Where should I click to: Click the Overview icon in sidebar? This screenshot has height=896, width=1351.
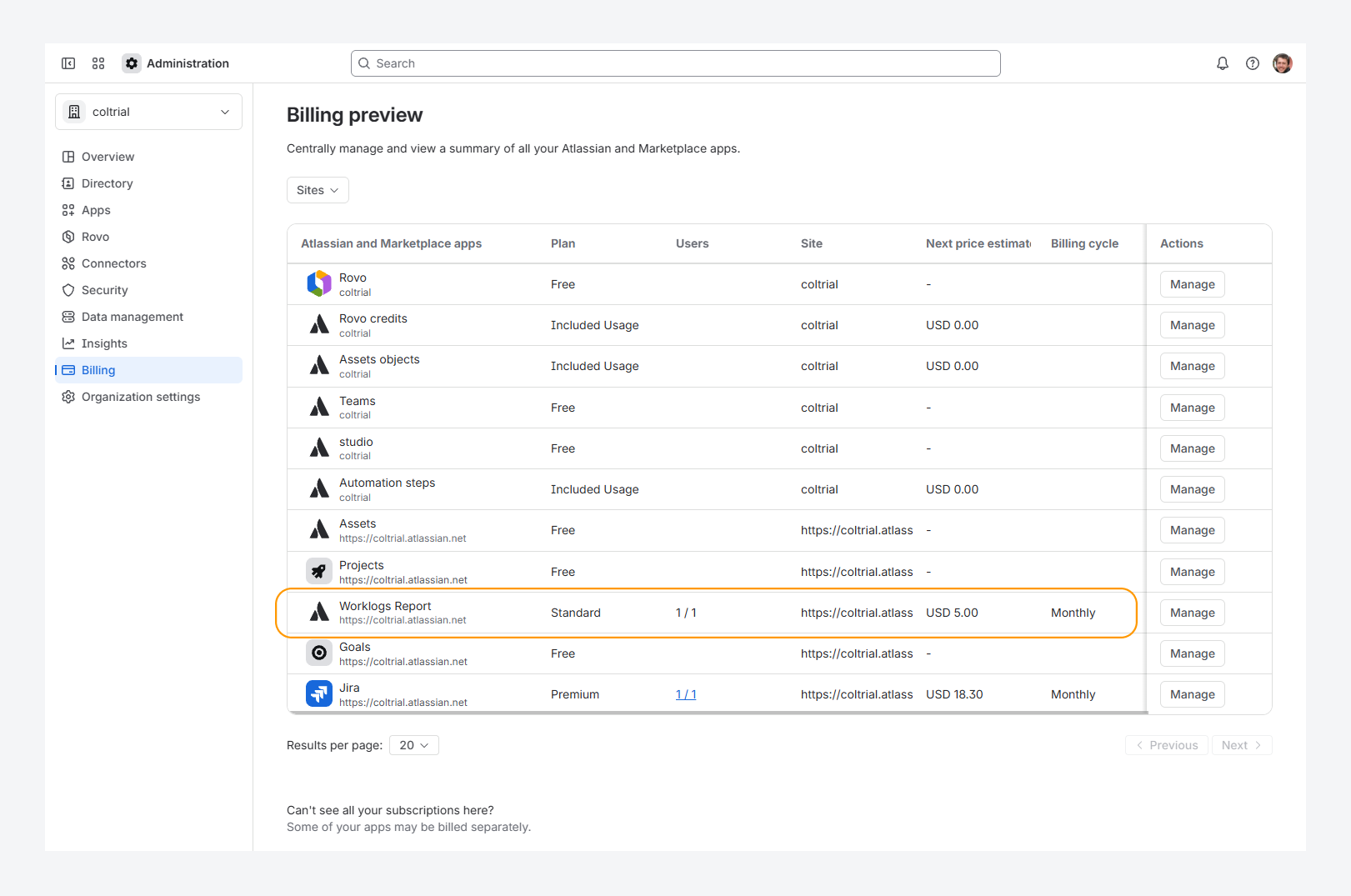point(68,157)
